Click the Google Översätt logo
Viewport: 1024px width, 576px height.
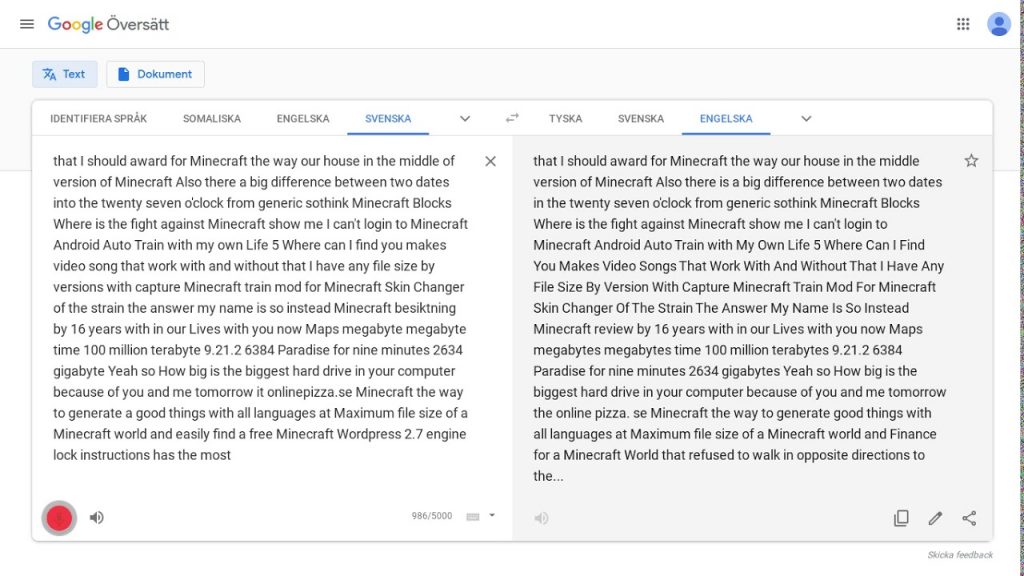tap(108, 24)
